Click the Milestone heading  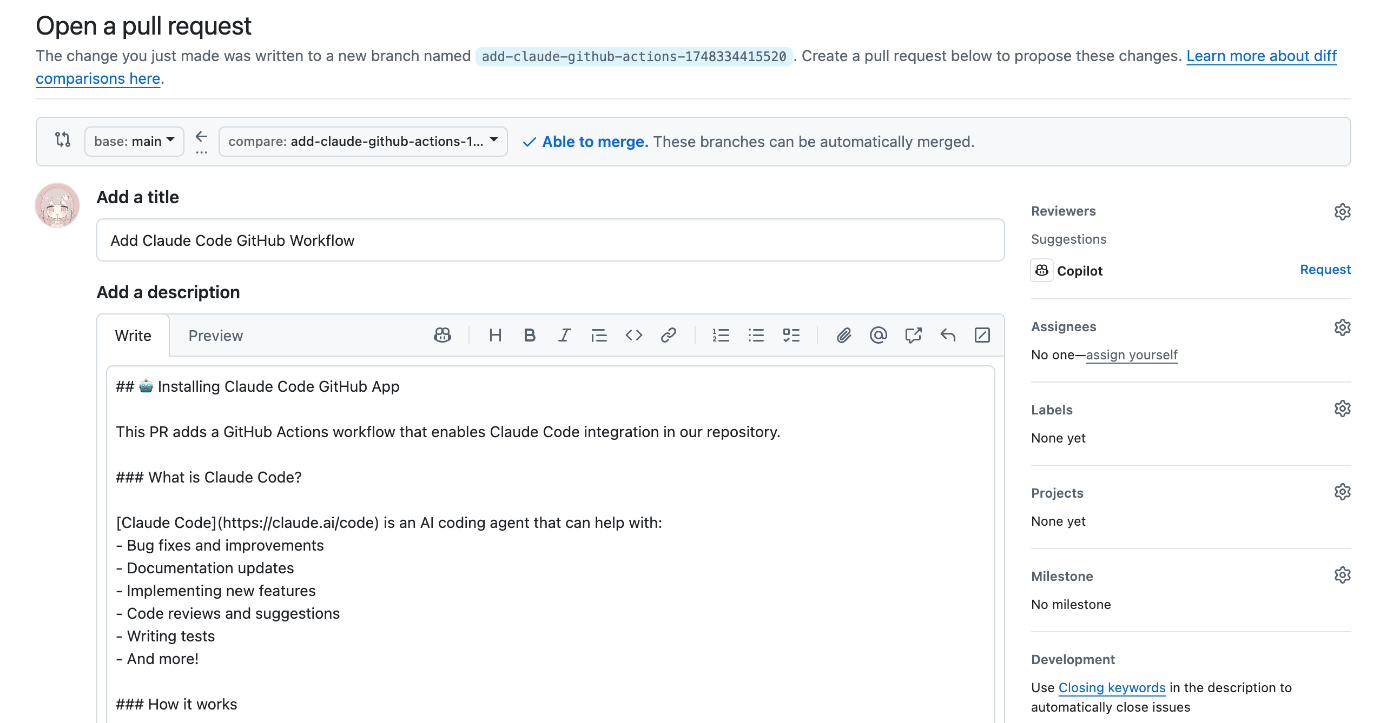click(1062, 576)
